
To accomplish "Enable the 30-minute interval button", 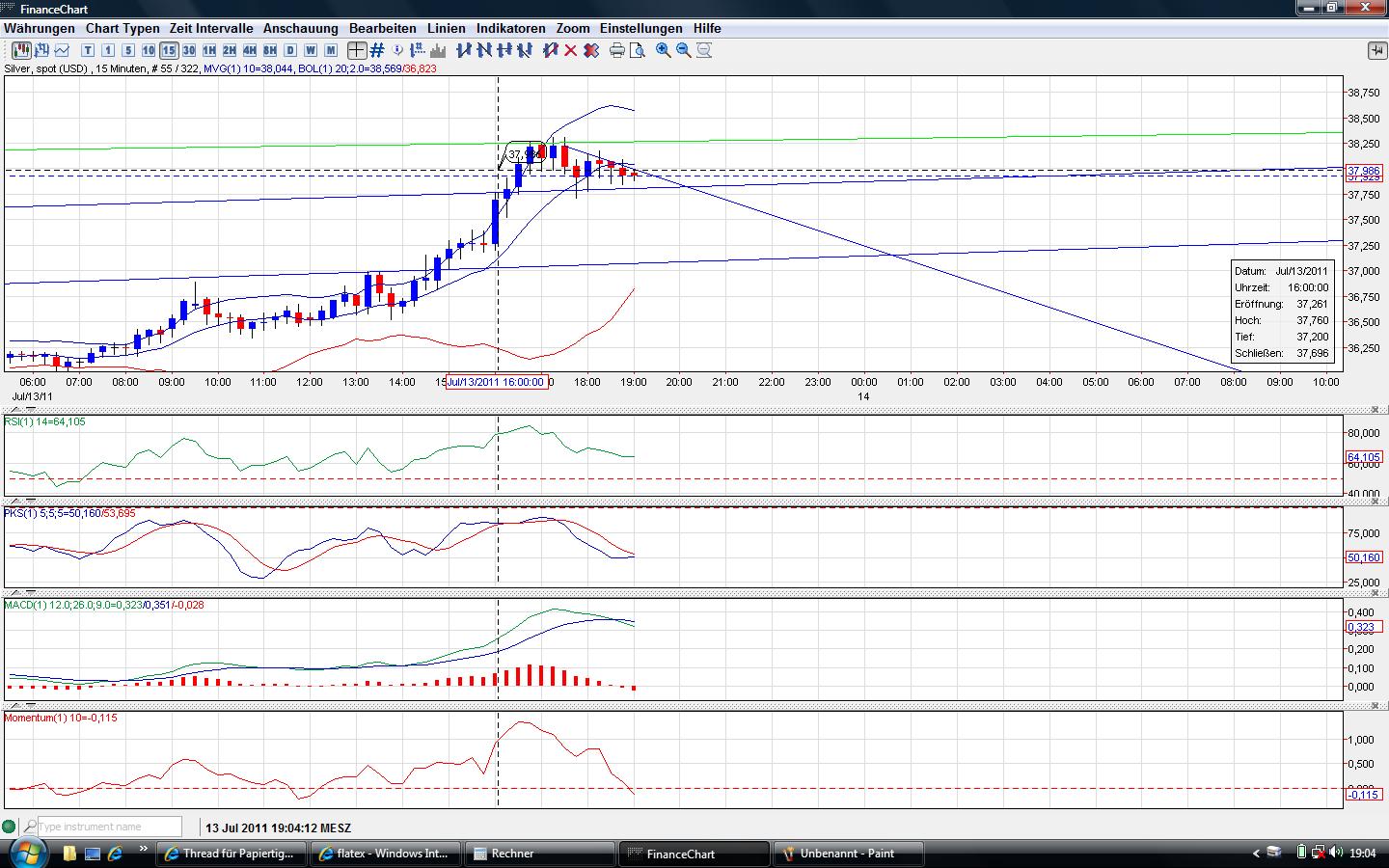I will point(189,50).
